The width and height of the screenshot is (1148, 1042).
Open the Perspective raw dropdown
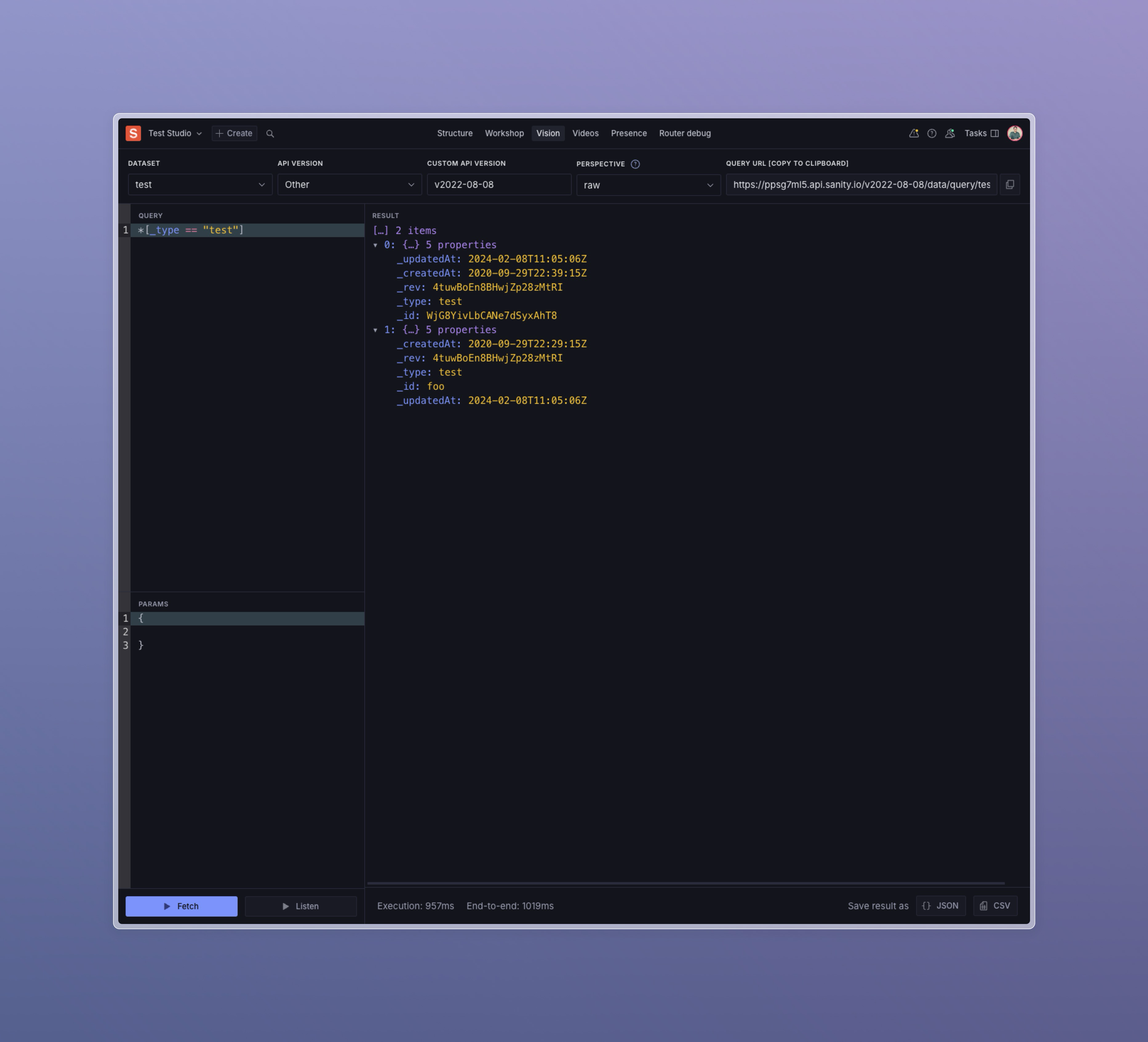point(648,185)
